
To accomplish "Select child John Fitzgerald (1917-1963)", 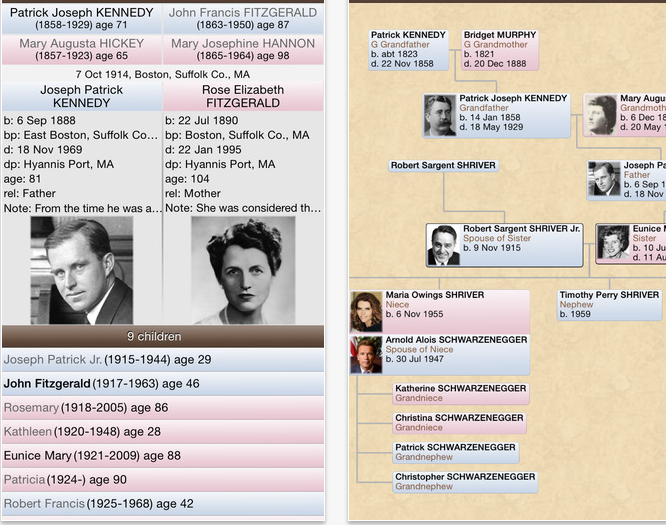I will [163, 384].
